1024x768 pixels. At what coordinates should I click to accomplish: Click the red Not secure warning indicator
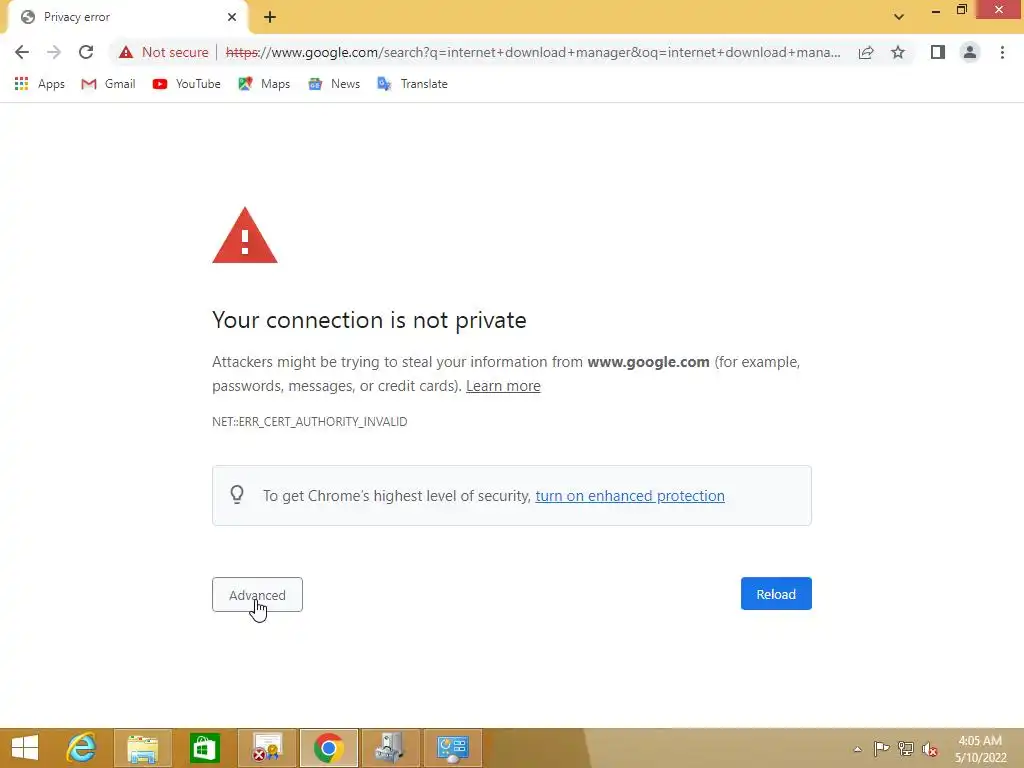coord(163,52)
